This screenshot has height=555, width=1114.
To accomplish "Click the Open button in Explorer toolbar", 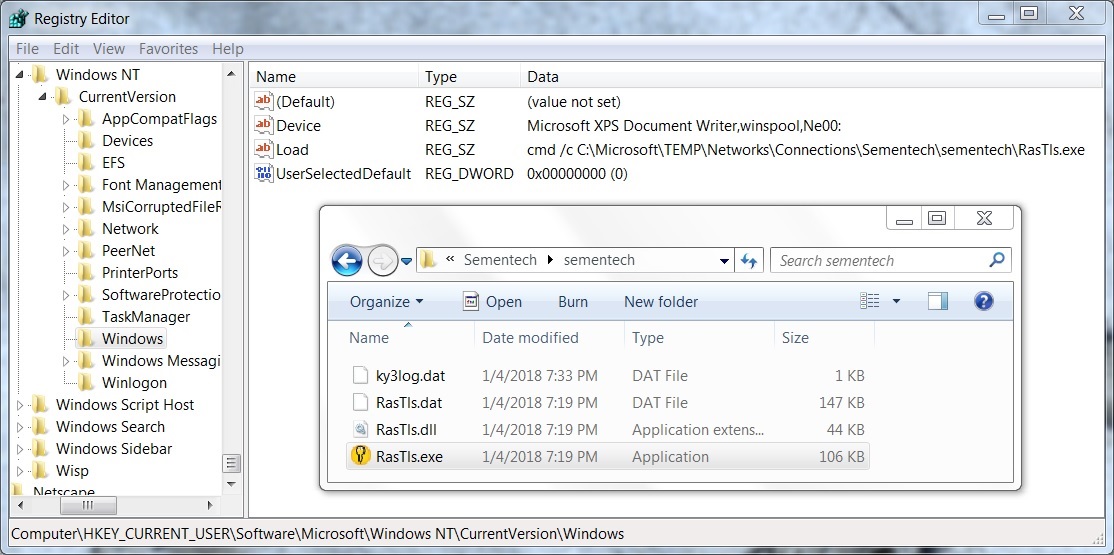I will [492, 301].
